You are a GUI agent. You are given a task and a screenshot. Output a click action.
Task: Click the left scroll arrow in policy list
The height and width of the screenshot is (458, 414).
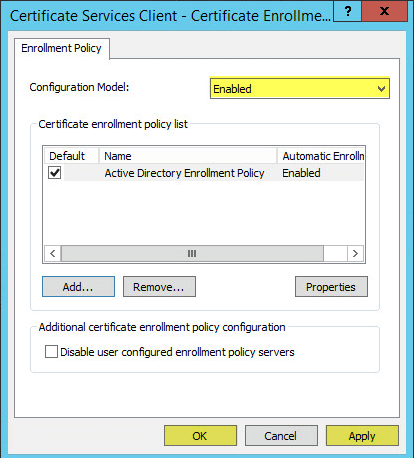click(x=53, y=254)
